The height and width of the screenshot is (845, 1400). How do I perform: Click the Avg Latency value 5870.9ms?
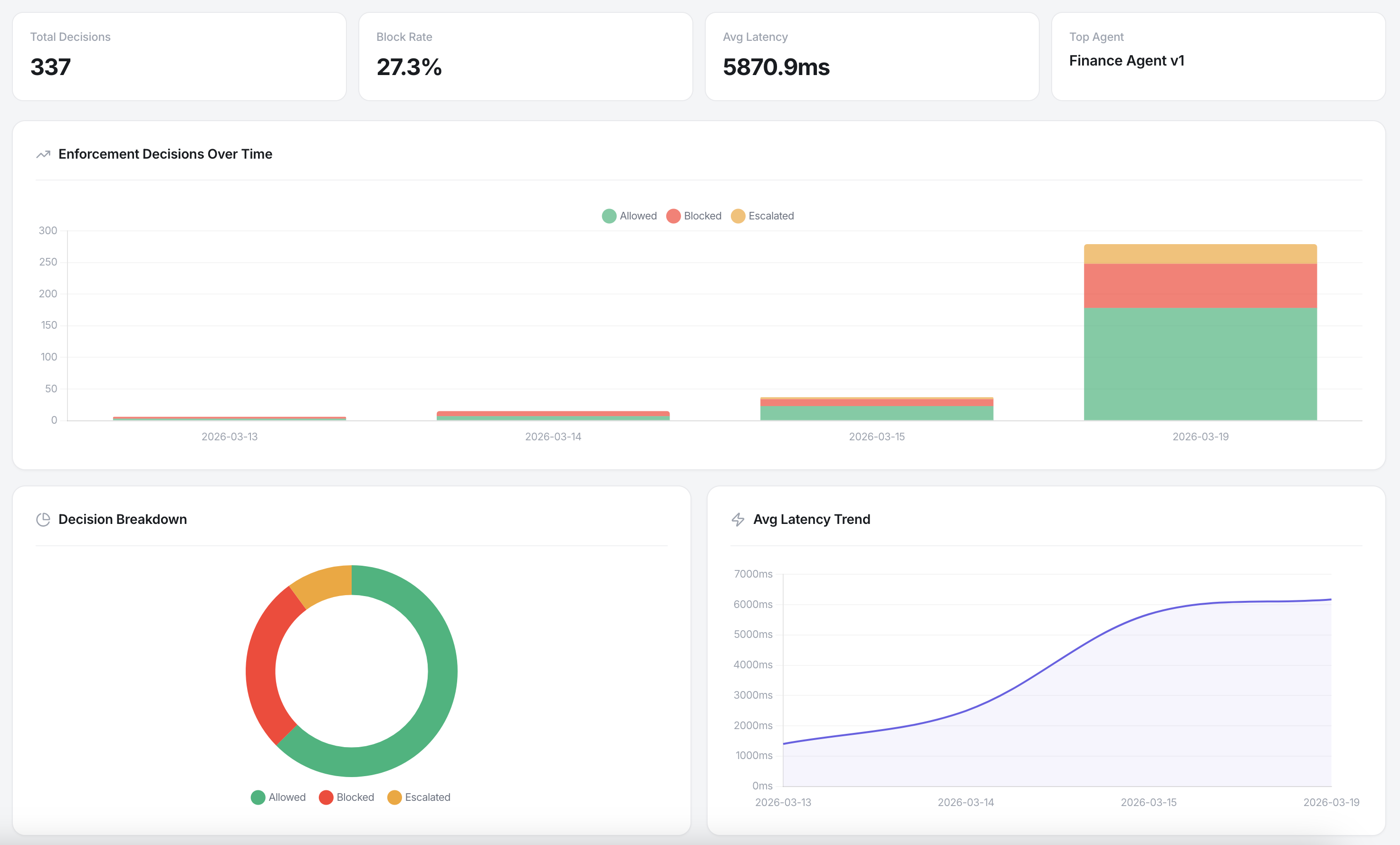pyautogui.click(x=776, y=67)
